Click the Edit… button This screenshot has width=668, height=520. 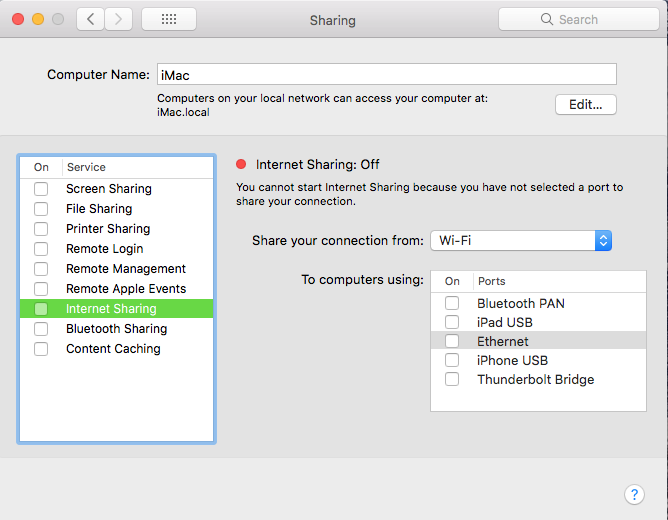[x=586, y=104]
